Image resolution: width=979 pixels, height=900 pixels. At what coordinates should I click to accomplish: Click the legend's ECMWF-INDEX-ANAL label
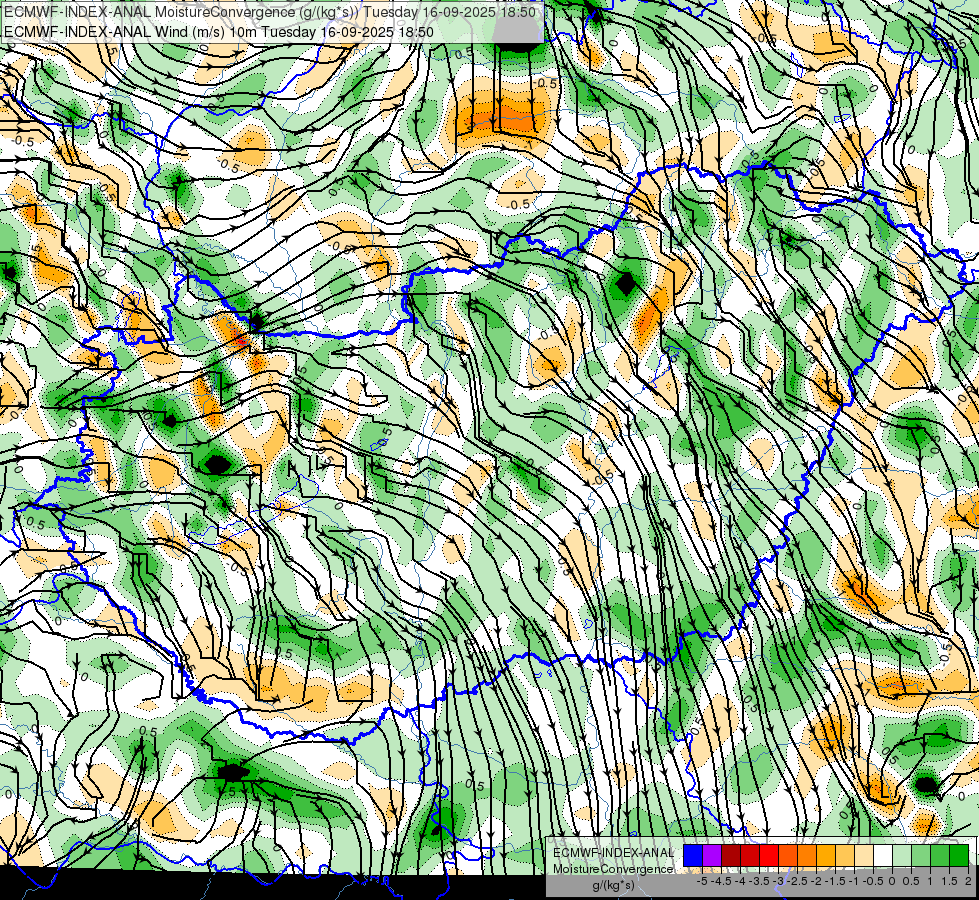click(613, 853)
